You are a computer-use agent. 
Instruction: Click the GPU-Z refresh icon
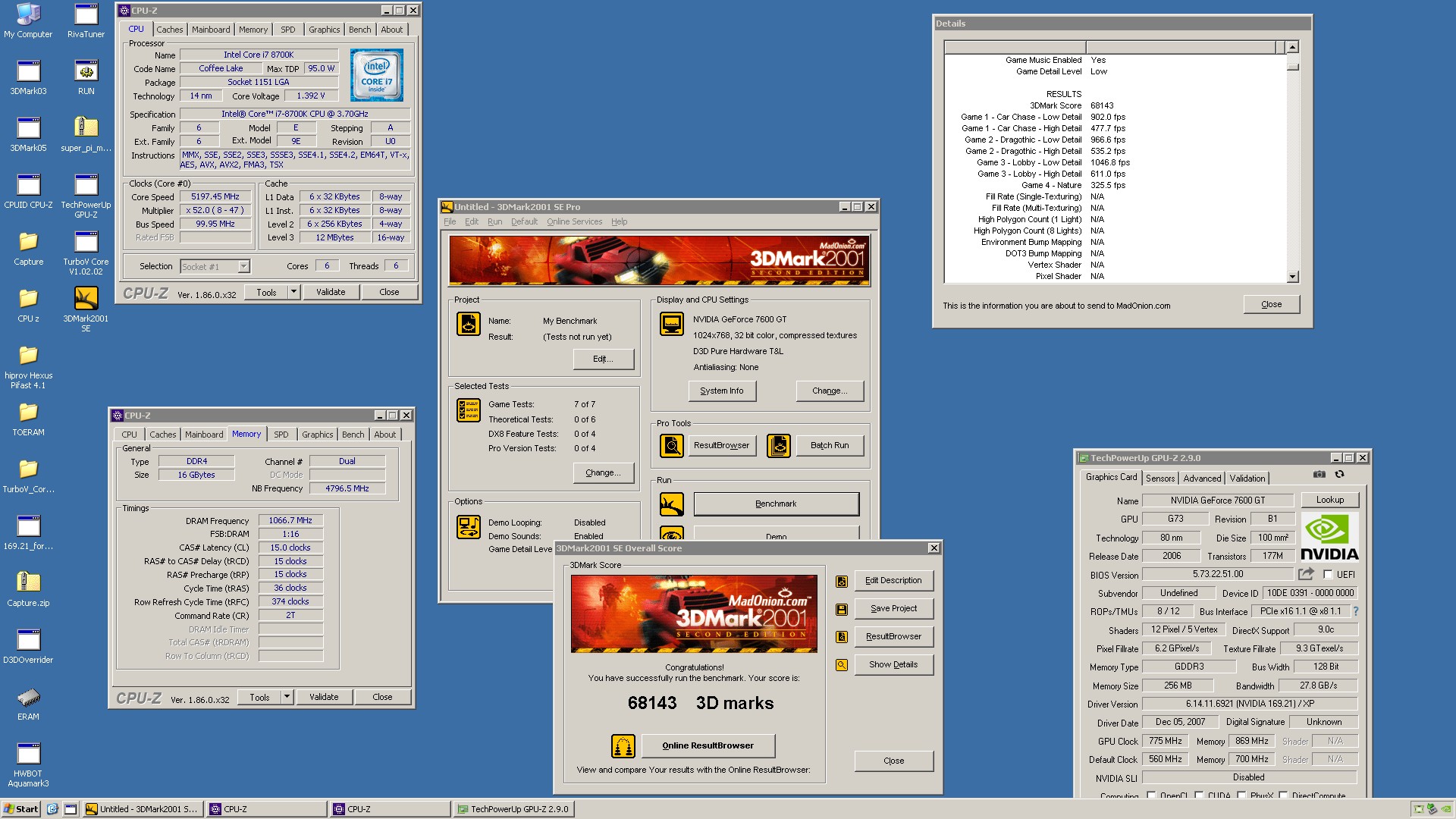pyautogui.click(x=1340, y=475)
